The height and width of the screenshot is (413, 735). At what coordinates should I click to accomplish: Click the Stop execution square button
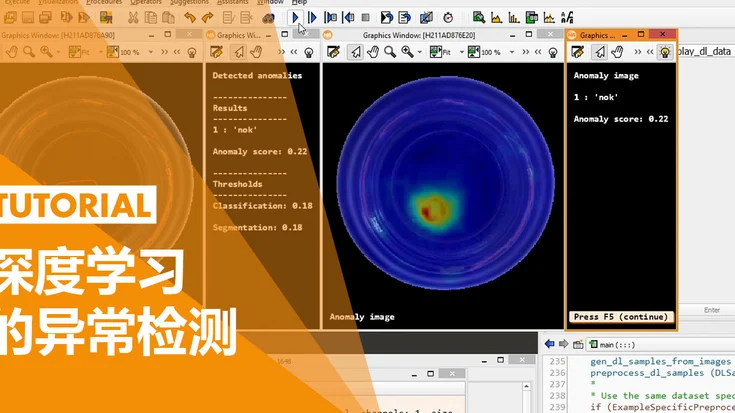(x=365, y=17)
